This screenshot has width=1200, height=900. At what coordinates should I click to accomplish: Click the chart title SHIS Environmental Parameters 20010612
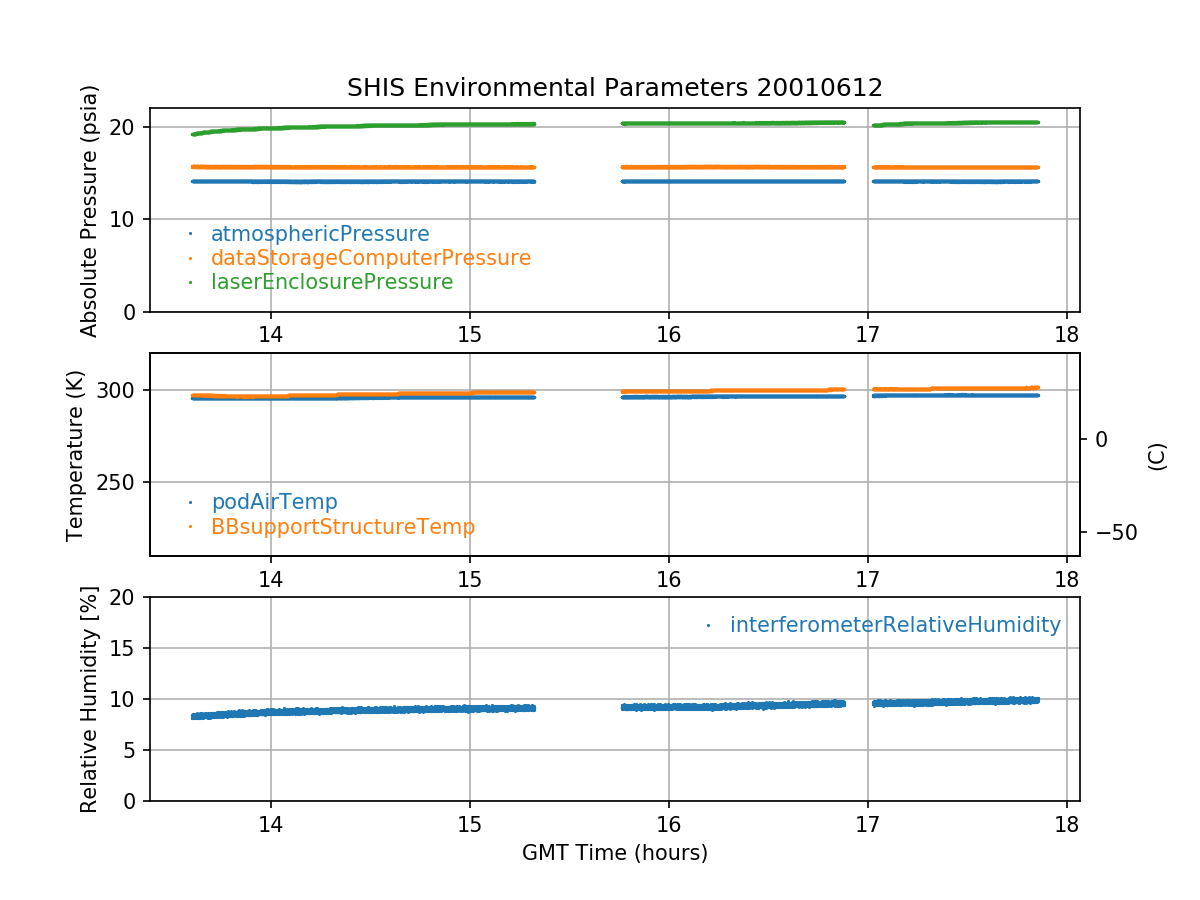(614, 88)
